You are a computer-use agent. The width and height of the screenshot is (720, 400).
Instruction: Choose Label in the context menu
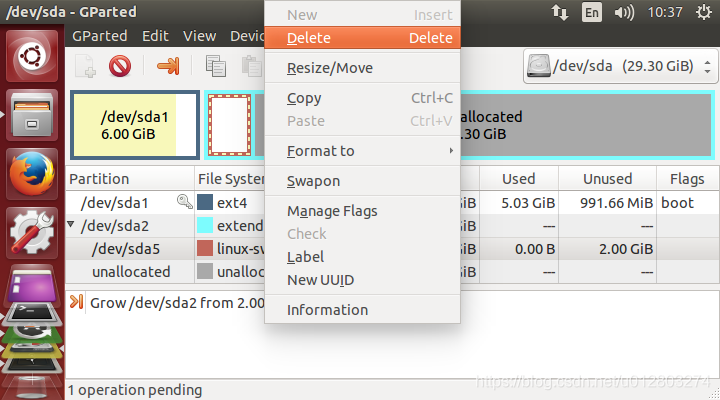pos(362,257)
